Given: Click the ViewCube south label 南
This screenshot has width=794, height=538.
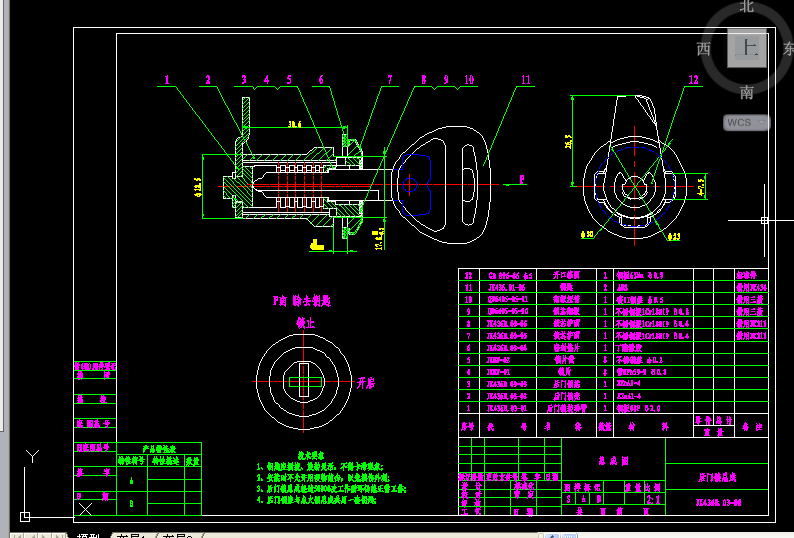Looking at the screenshot, I should pyautogui.click(x=746, y=92).
